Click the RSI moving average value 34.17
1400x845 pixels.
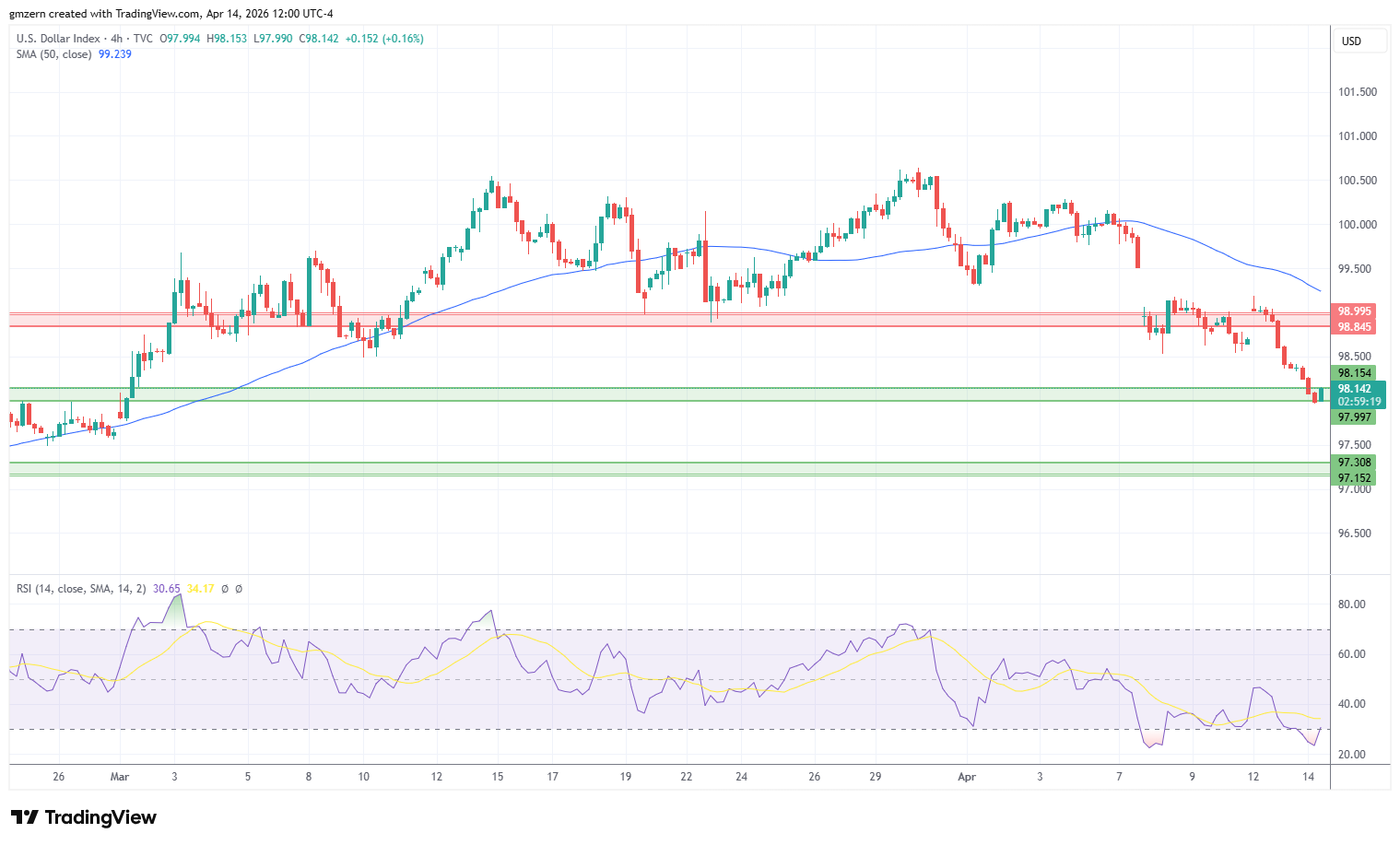coord(200,589)
